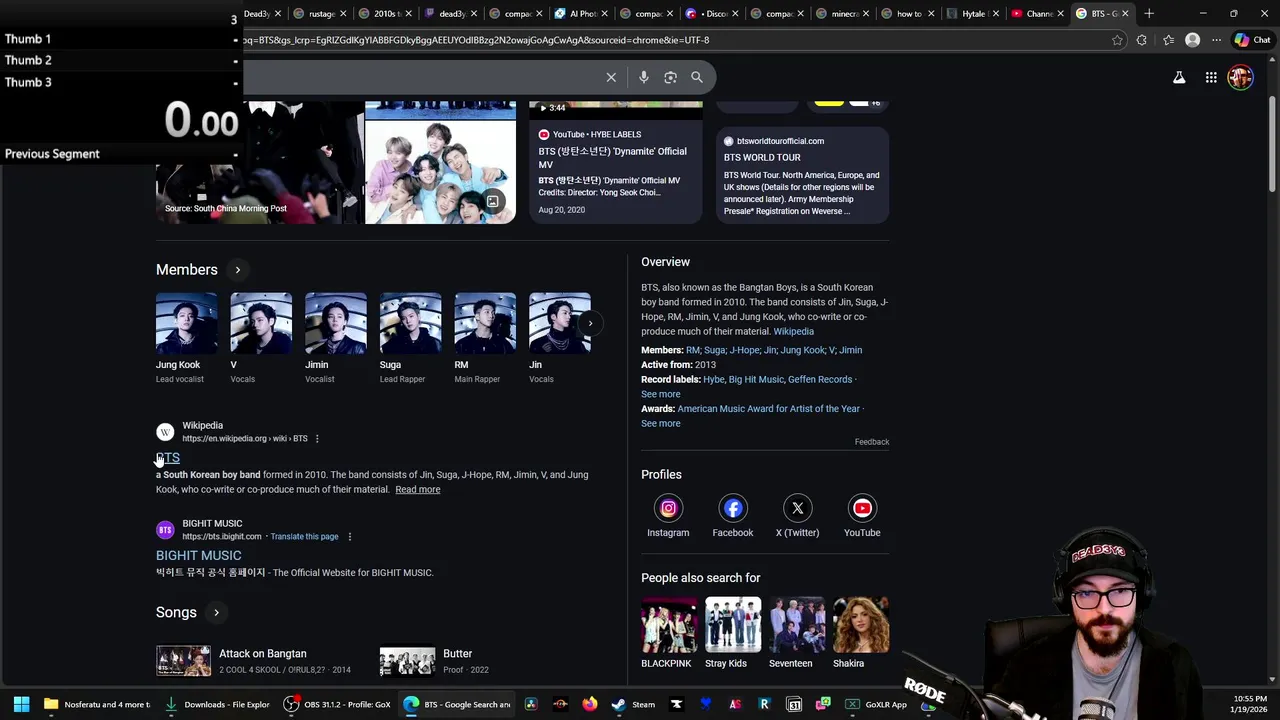The width and height of the screenshot is (1280, 720).
Task: Open Wikipedia link in Overview
Action: click(793, 331)
